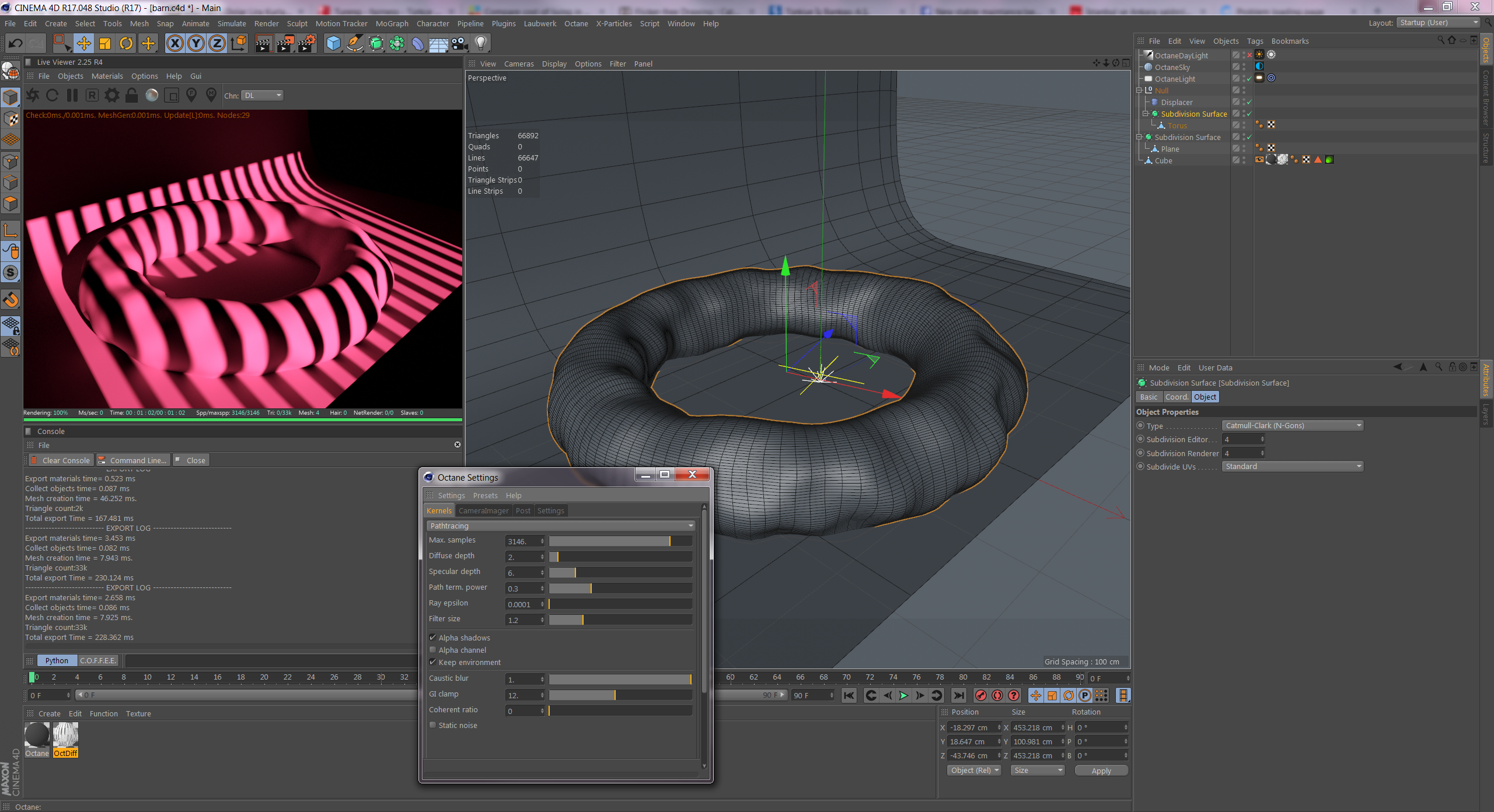Open Live Viewer settings gear
1494x812 pixels.
pos(111,95)
